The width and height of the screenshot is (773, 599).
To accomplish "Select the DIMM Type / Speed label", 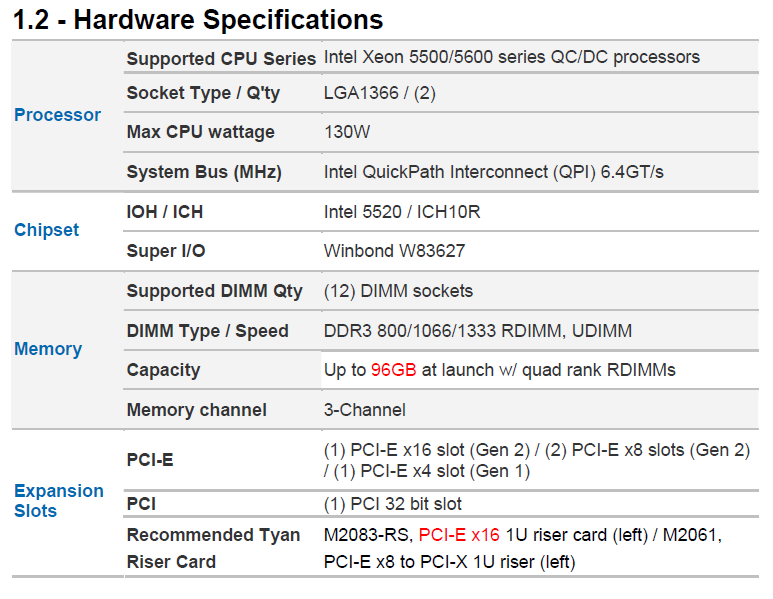I will point(208,331).
